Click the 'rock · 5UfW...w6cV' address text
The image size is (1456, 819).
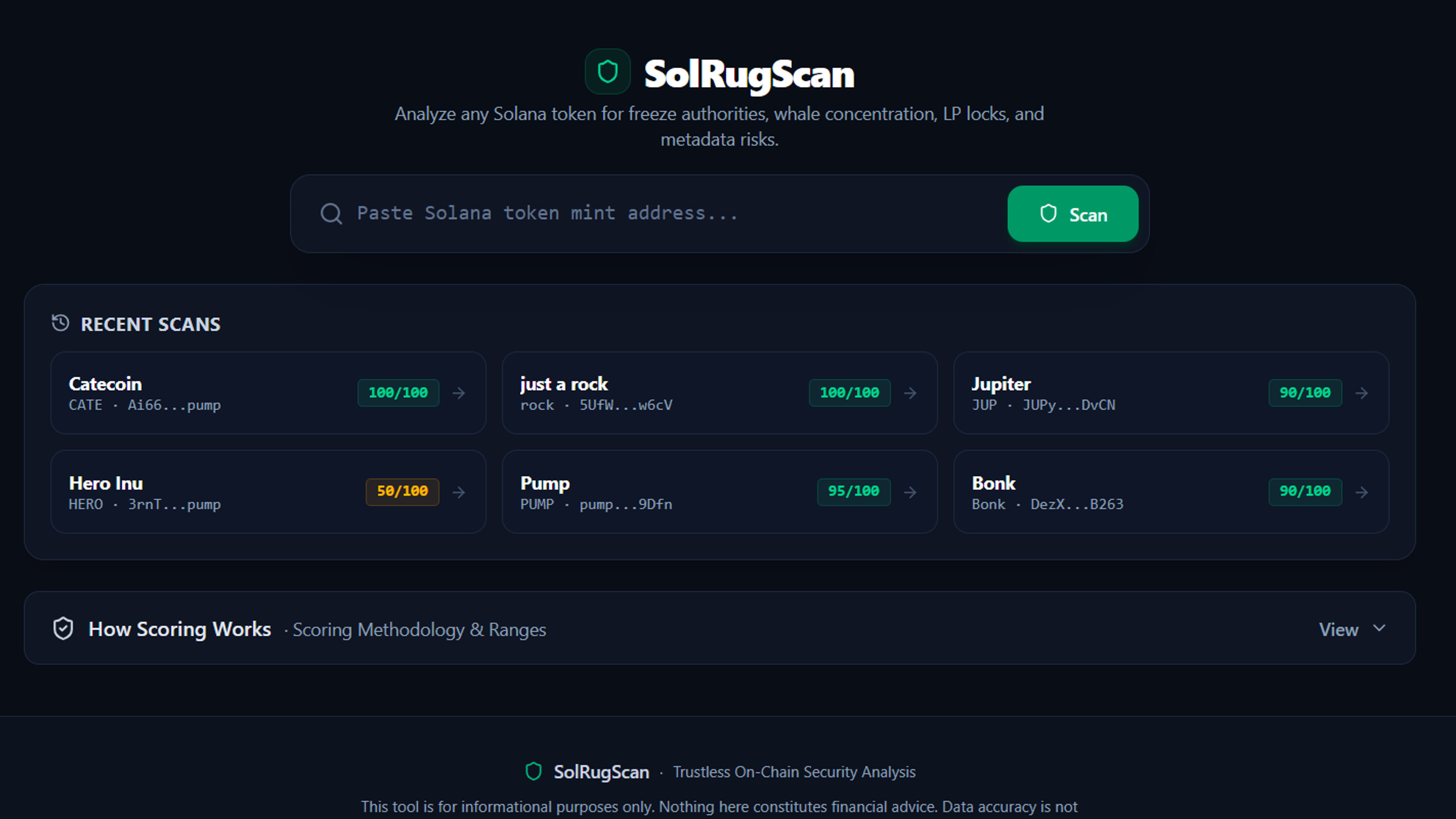coord(596,406)
